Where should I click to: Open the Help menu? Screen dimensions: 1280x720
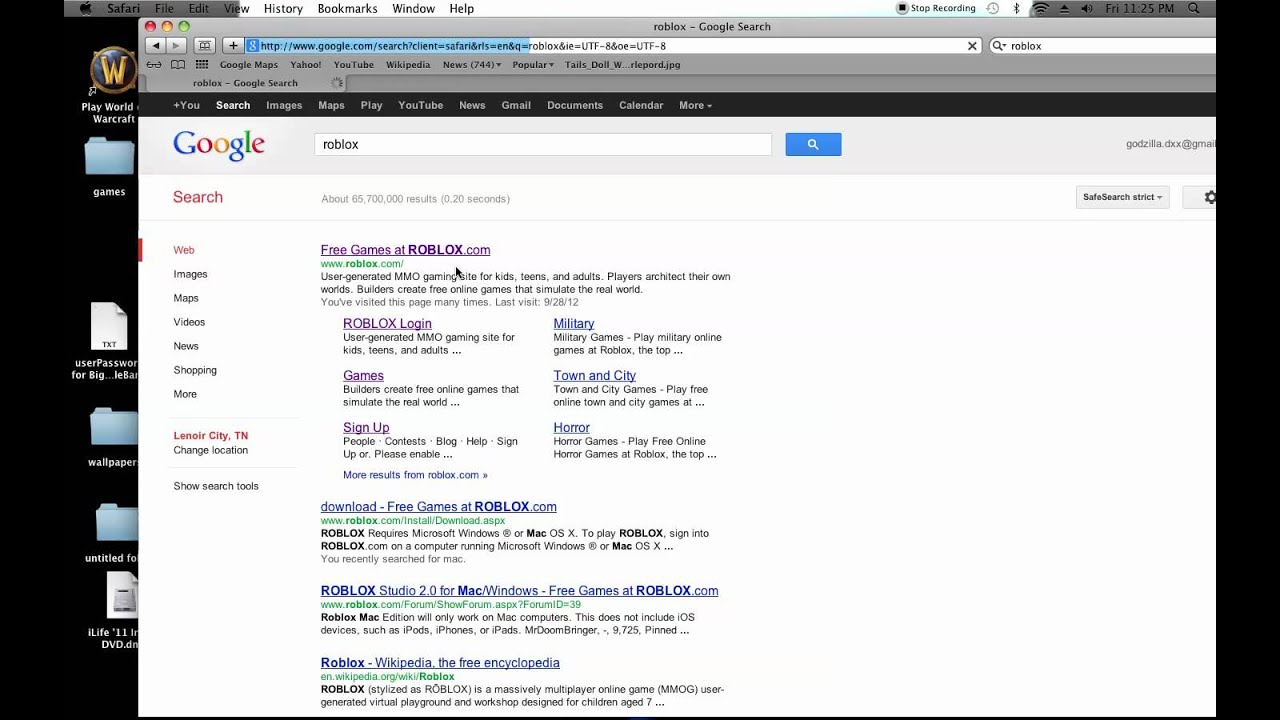(461, 8)
